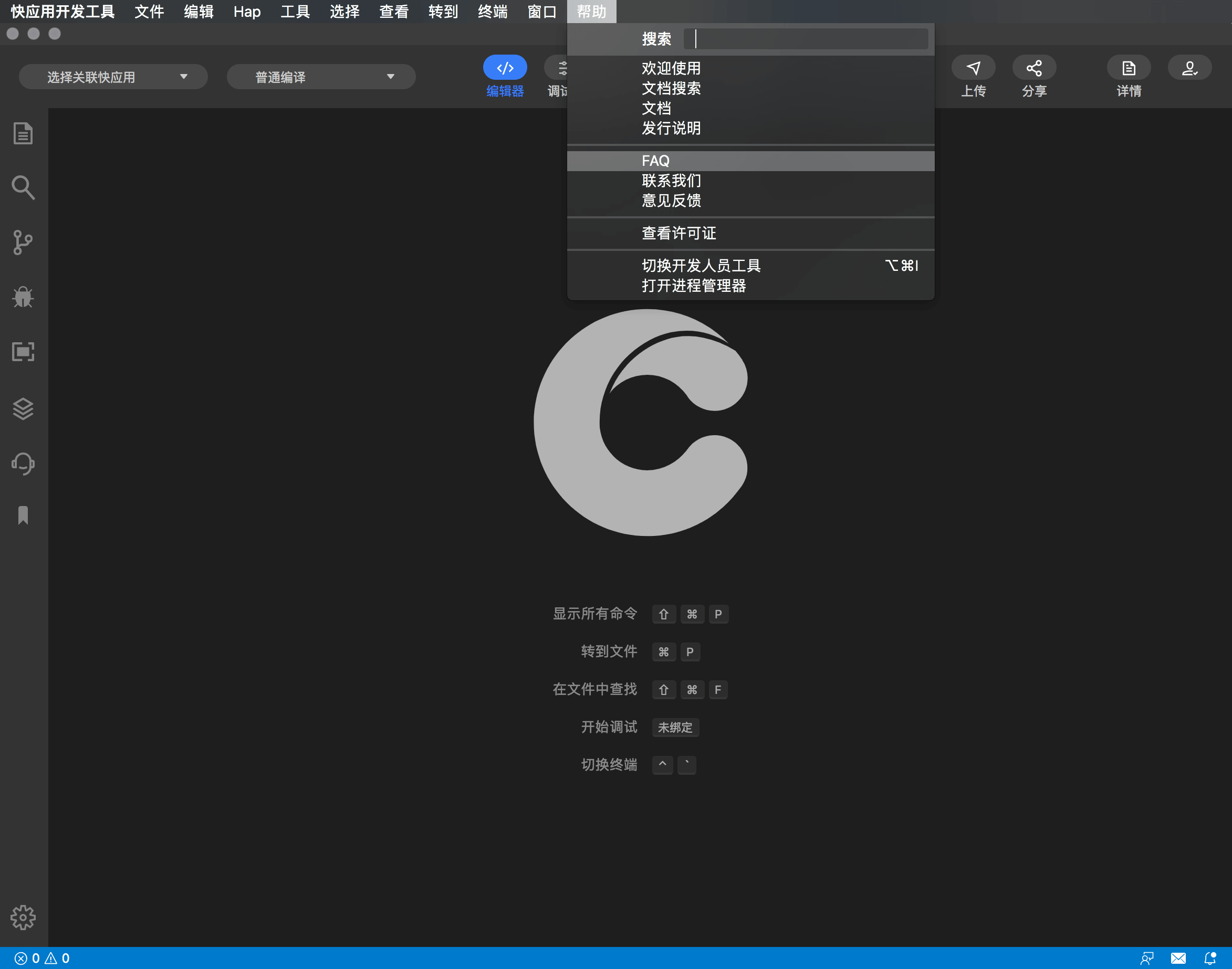This screenshot has height=969, width=1232.
Task: Click the layers stack icon in sidebar
Action: coord(23,408)
